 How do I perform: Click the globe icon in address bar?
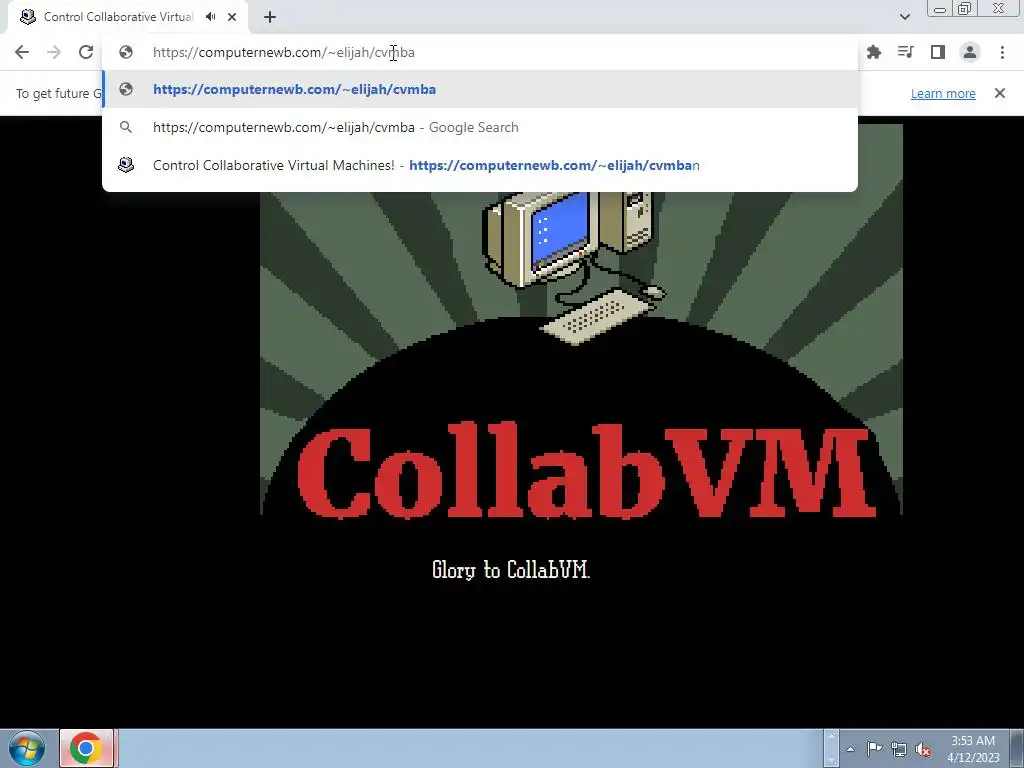click(126, 52)
